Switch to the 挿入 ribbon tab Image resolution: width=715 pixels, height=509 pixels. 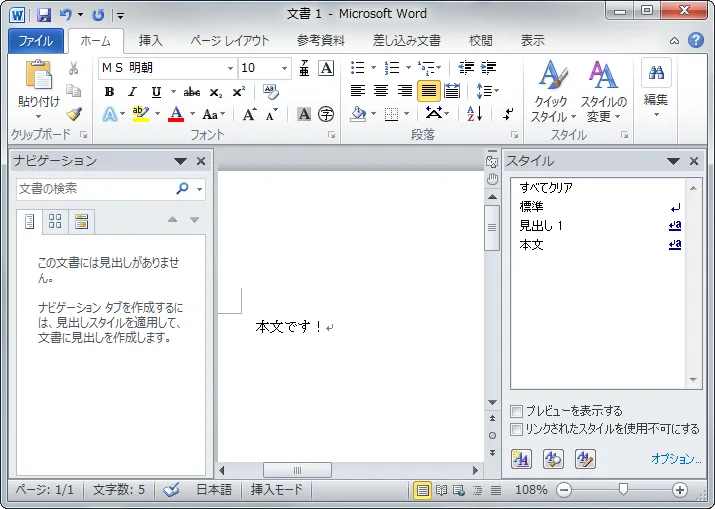click(150, 41)
